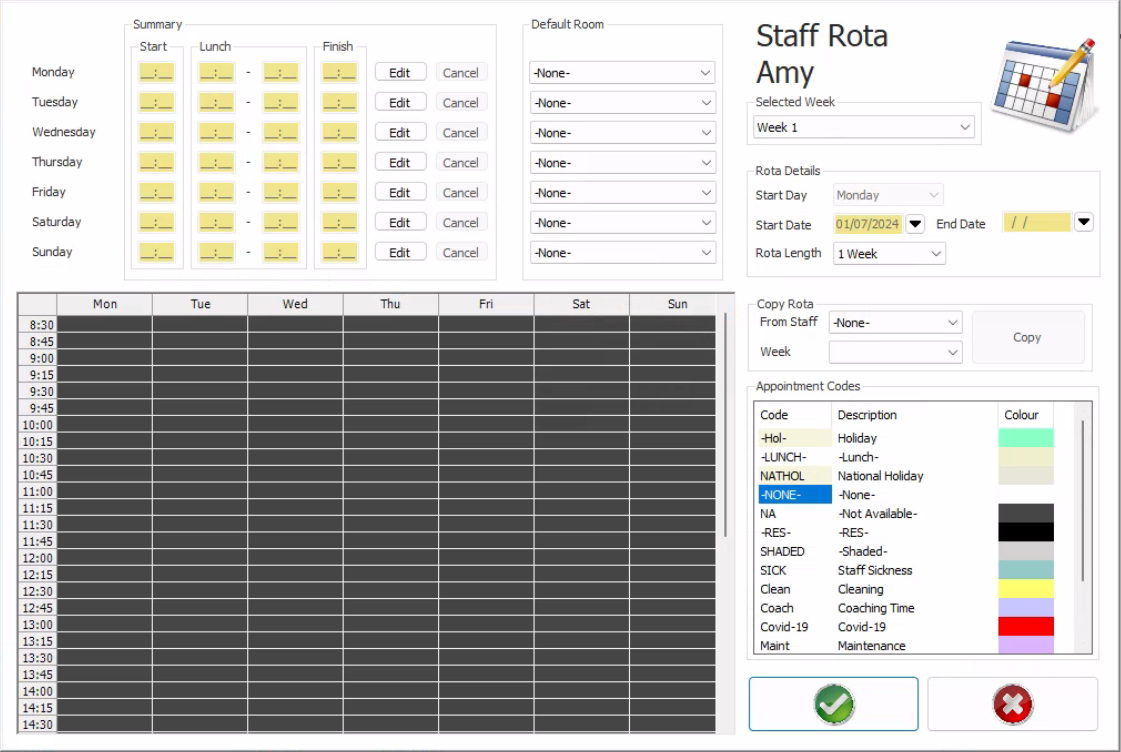The image size is (1121, 752).
Task: Click Edit for Friday
Action: click(400, 193)
